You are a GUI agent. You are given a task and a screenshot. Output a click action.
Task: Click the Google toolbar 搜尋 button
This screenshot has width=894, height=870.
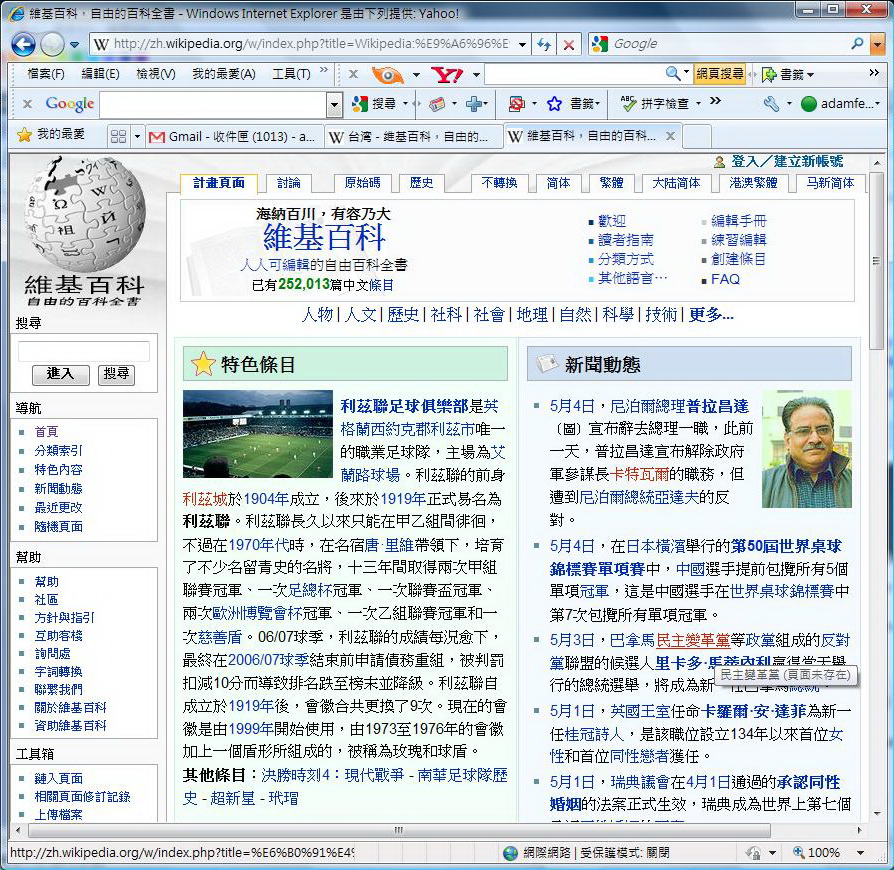(x=374, y=104)
